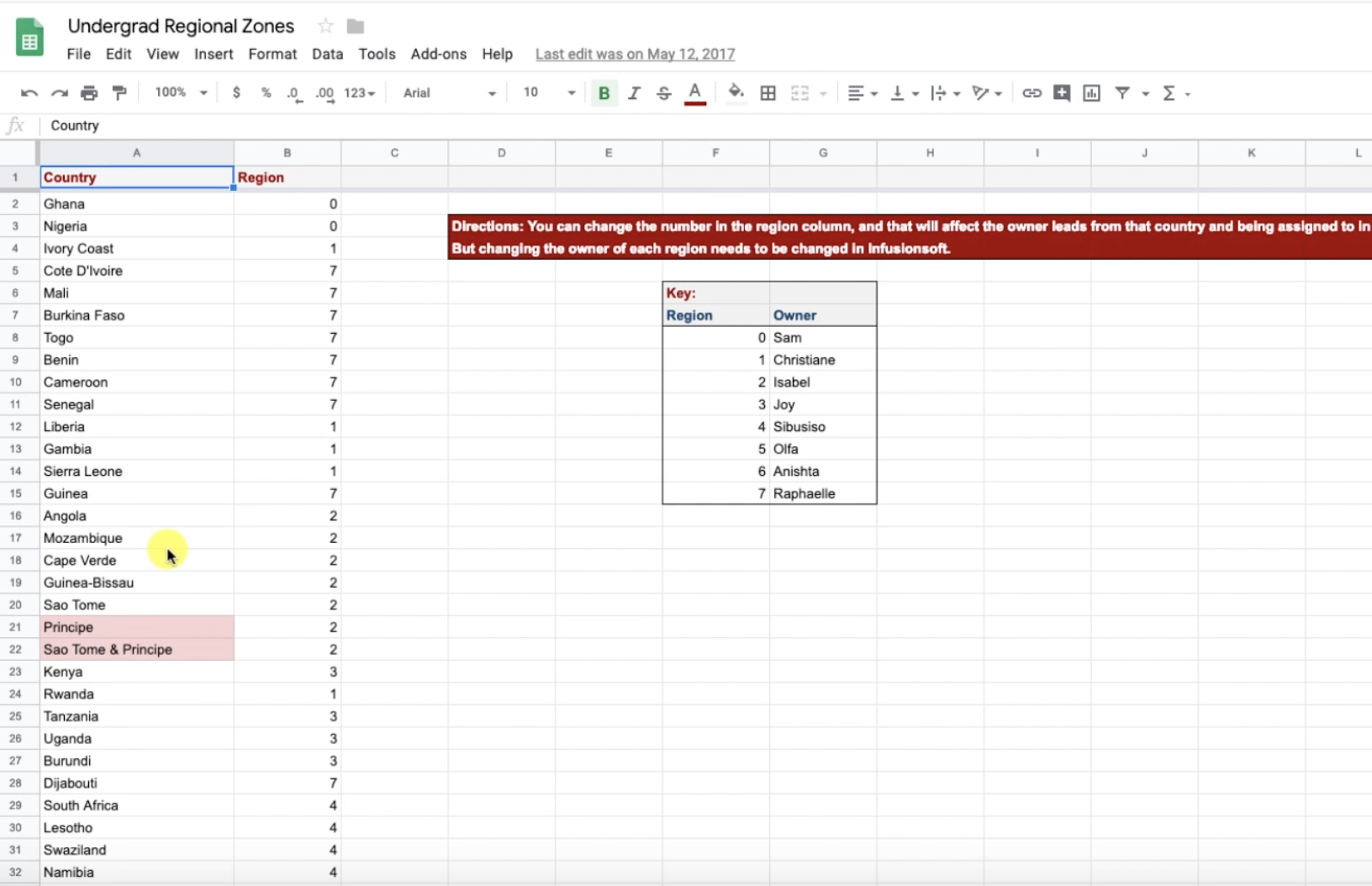The height and width of the screenshot is (886, 1372).
Task: Click the move to folder icon
Action: coord(356,27)
